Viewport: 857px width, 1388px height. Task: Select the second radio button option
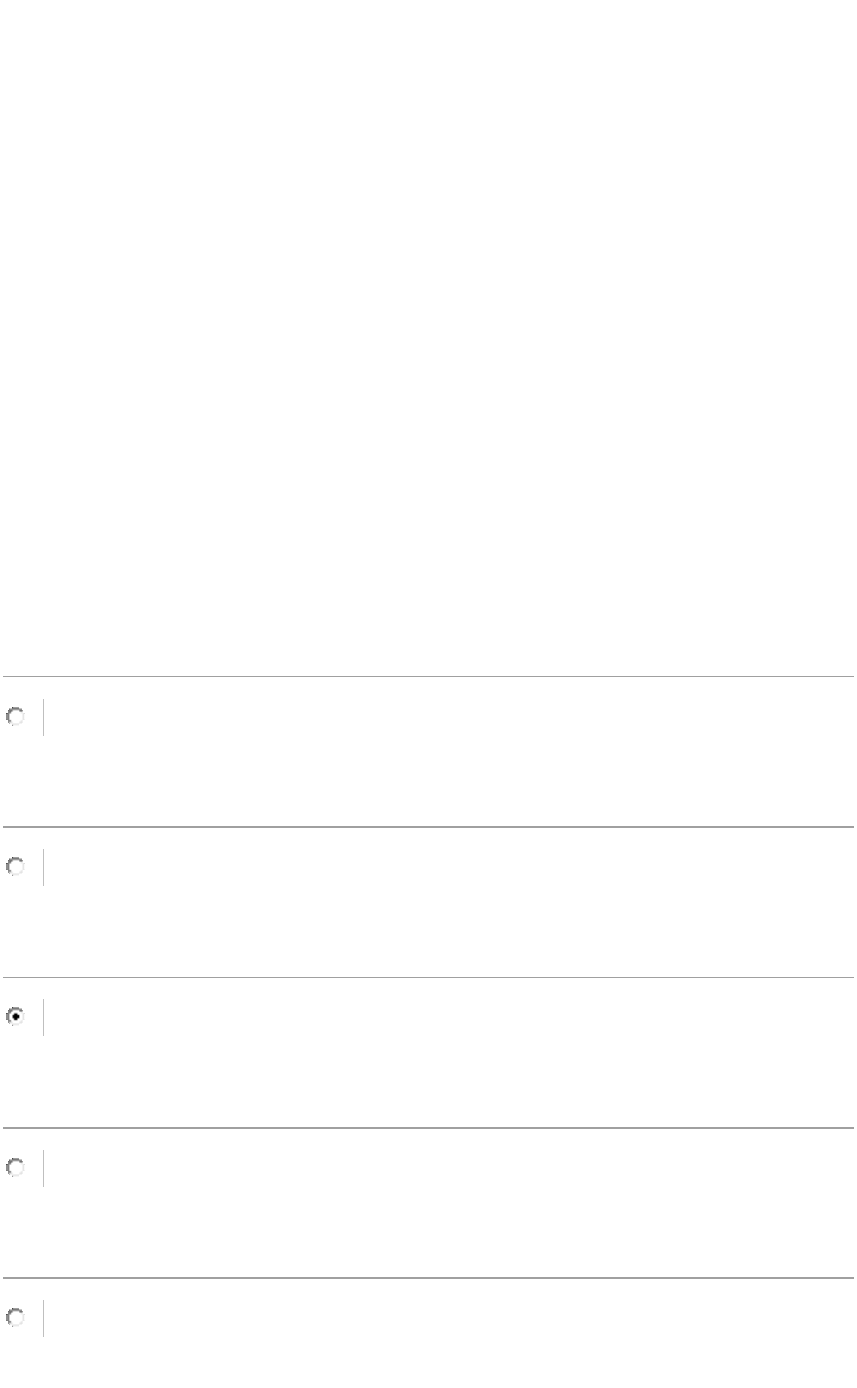[x=15, y=867]
